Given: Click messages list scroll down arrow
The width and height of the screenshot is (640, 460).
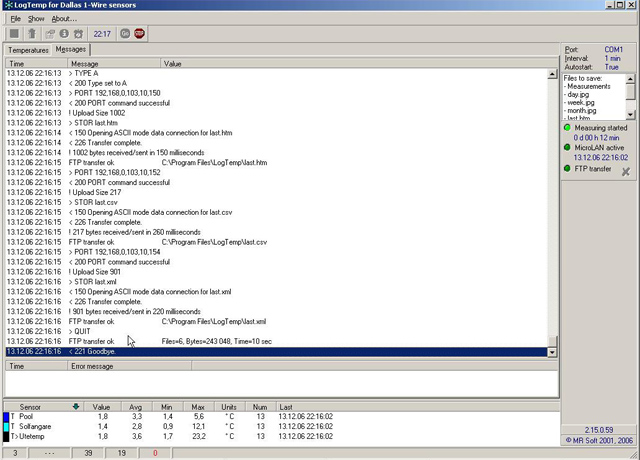Looking at the screenshot, I should click(551, 352).
